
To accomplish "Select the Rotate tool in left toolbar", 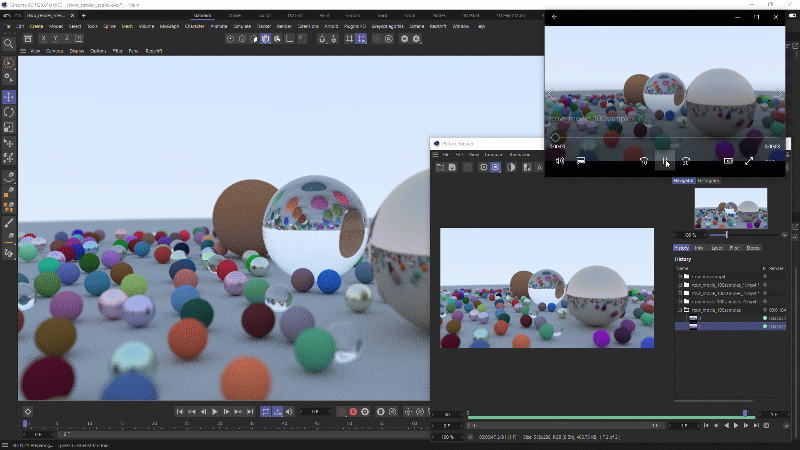I will coord(9,112).
